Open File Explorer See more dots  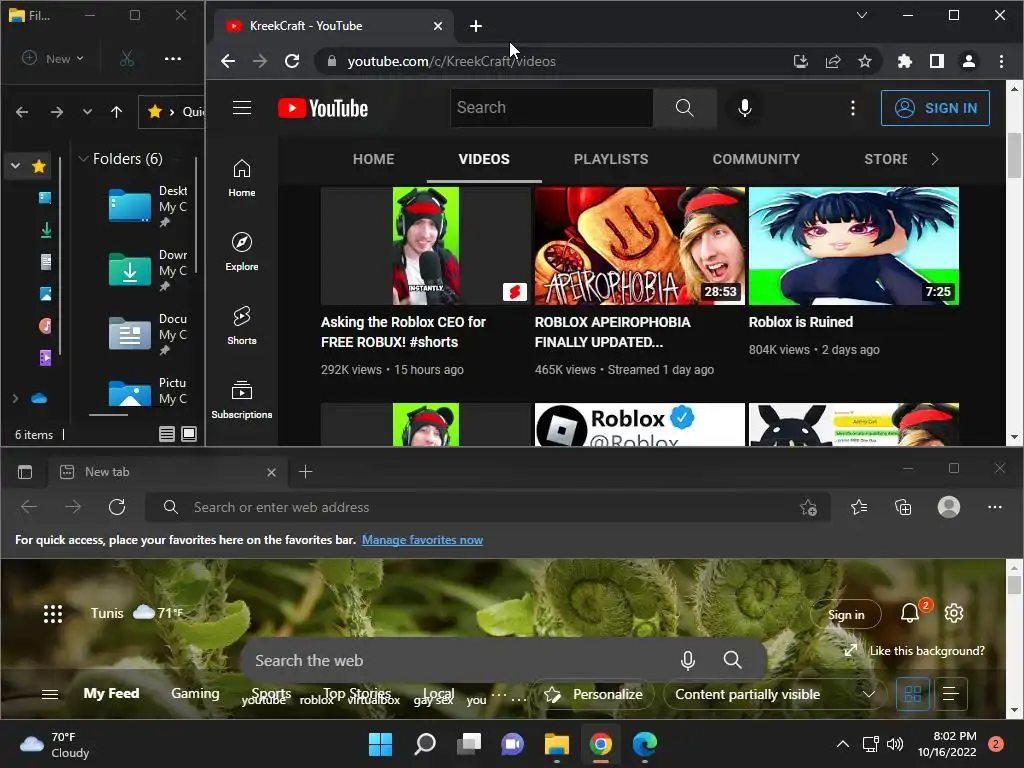click(x=173, y=59)
